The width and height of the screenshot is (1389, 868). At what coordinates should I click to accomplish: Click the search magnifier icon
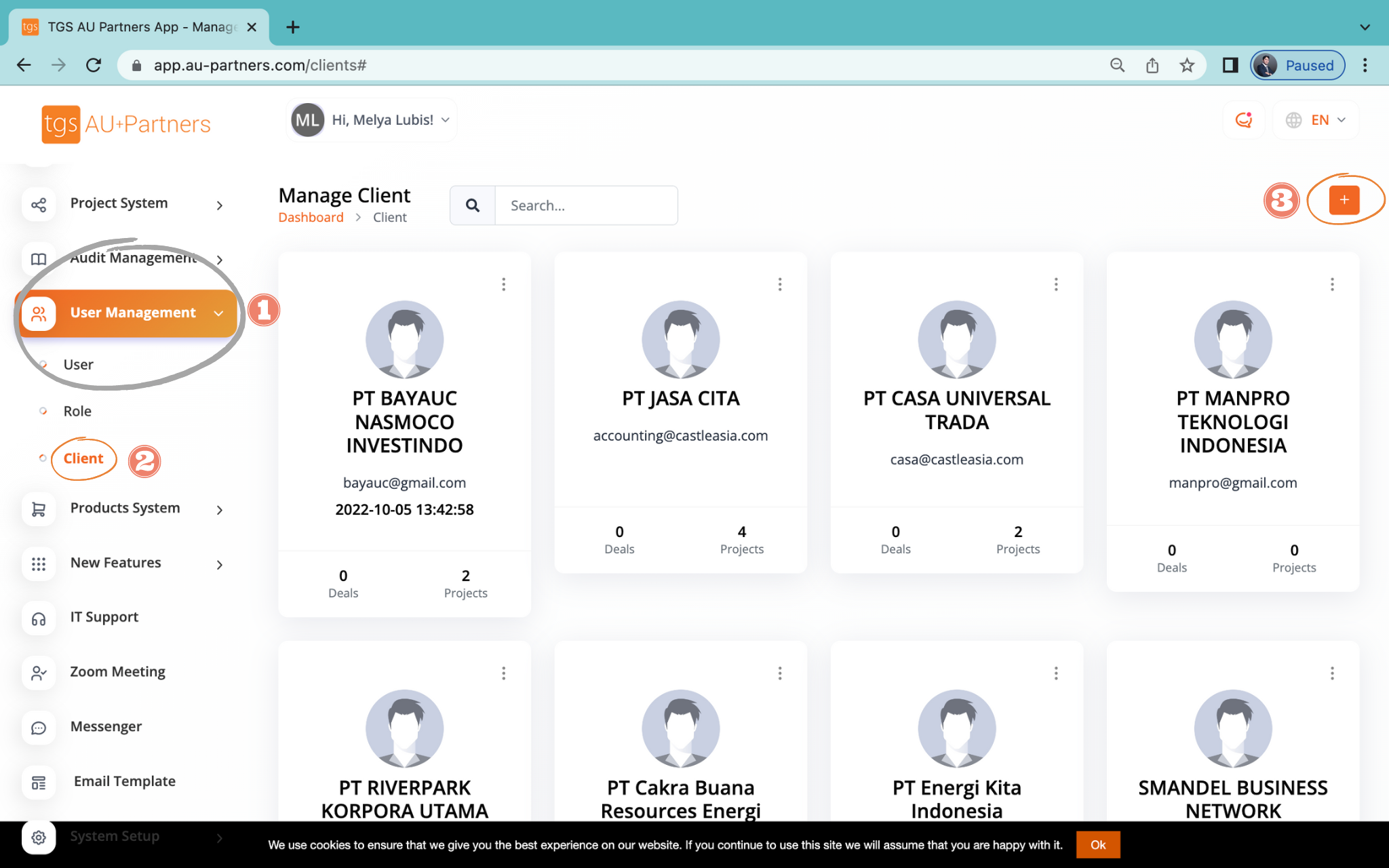(x=473, y=205)
